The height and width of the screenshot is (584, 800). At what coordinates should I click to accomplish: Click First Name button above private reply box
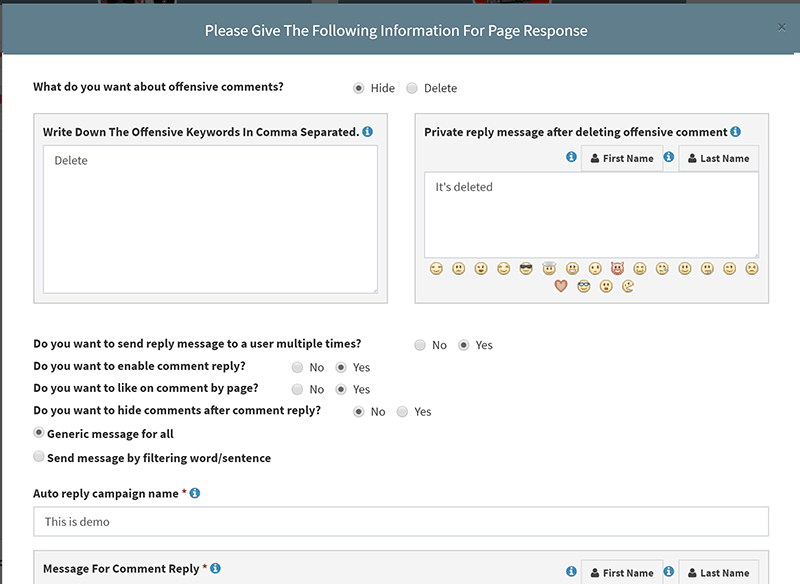pyautogui.click(x=622, y=158)
